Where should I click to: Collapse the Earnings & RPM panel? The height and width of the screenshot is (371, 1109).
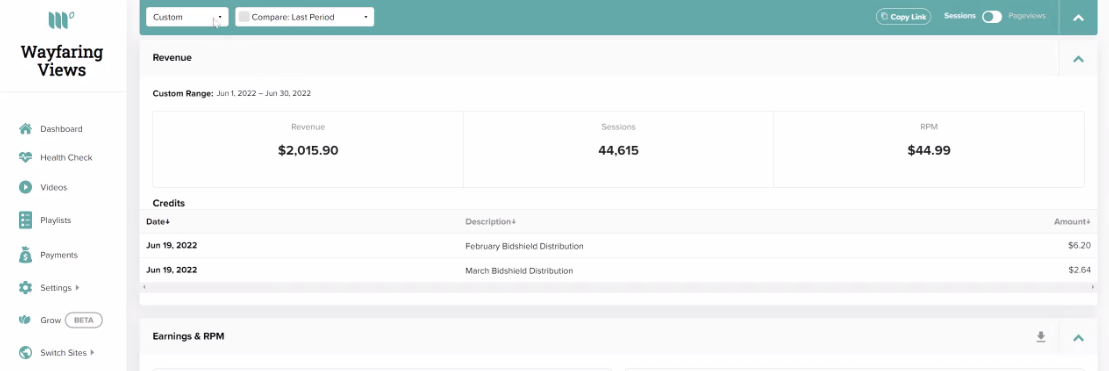click(1079, 337)
